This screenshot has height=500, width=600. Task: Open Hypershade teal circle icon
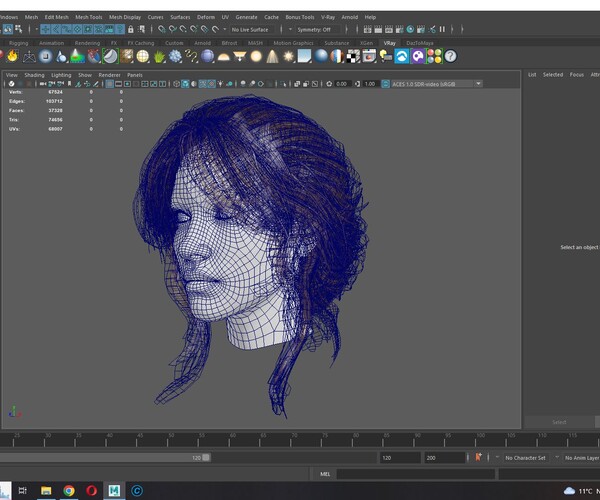click(410, 29)
